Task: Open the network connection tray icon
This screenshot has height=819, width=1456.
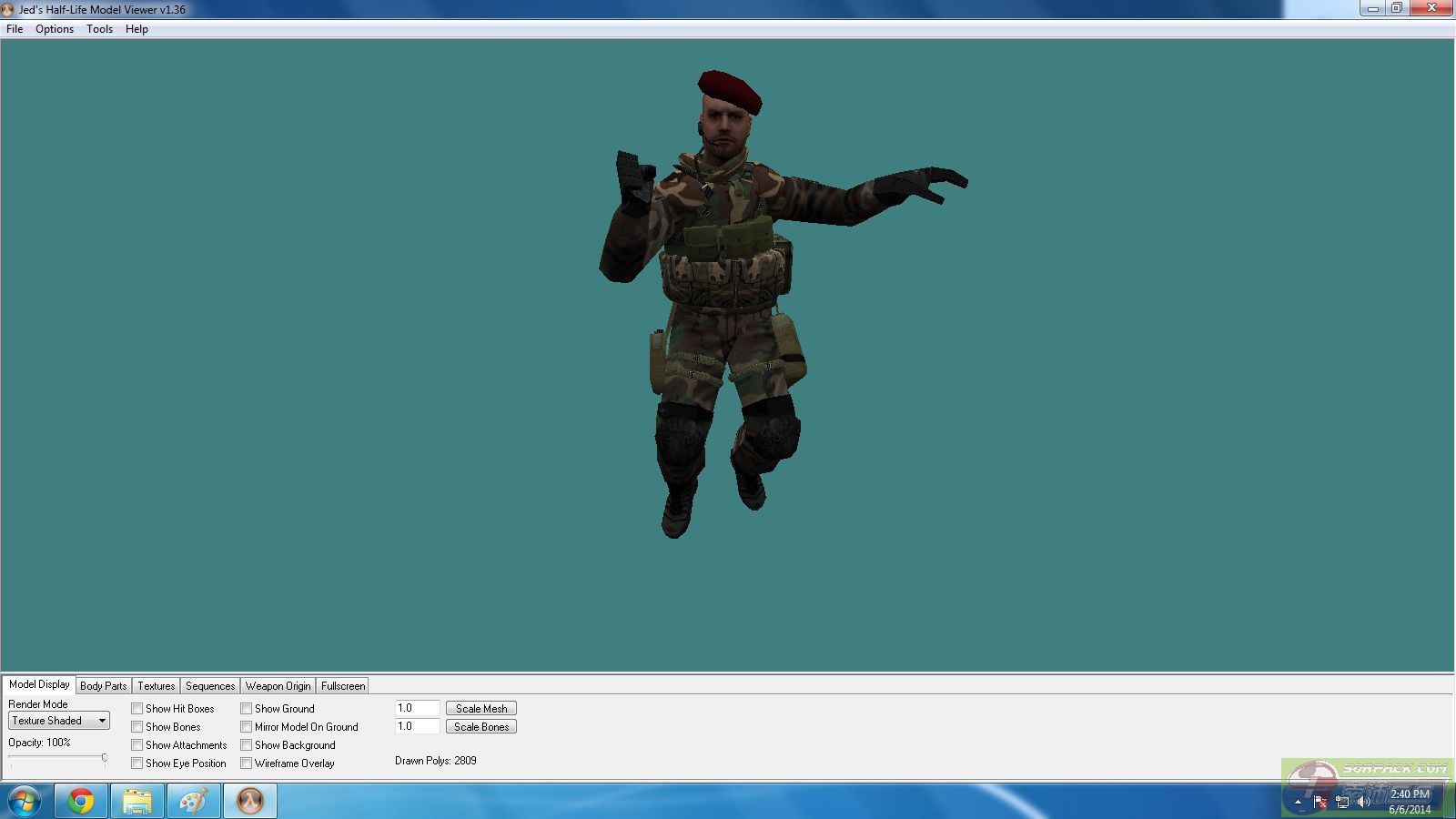Action: click(1341, 802)
